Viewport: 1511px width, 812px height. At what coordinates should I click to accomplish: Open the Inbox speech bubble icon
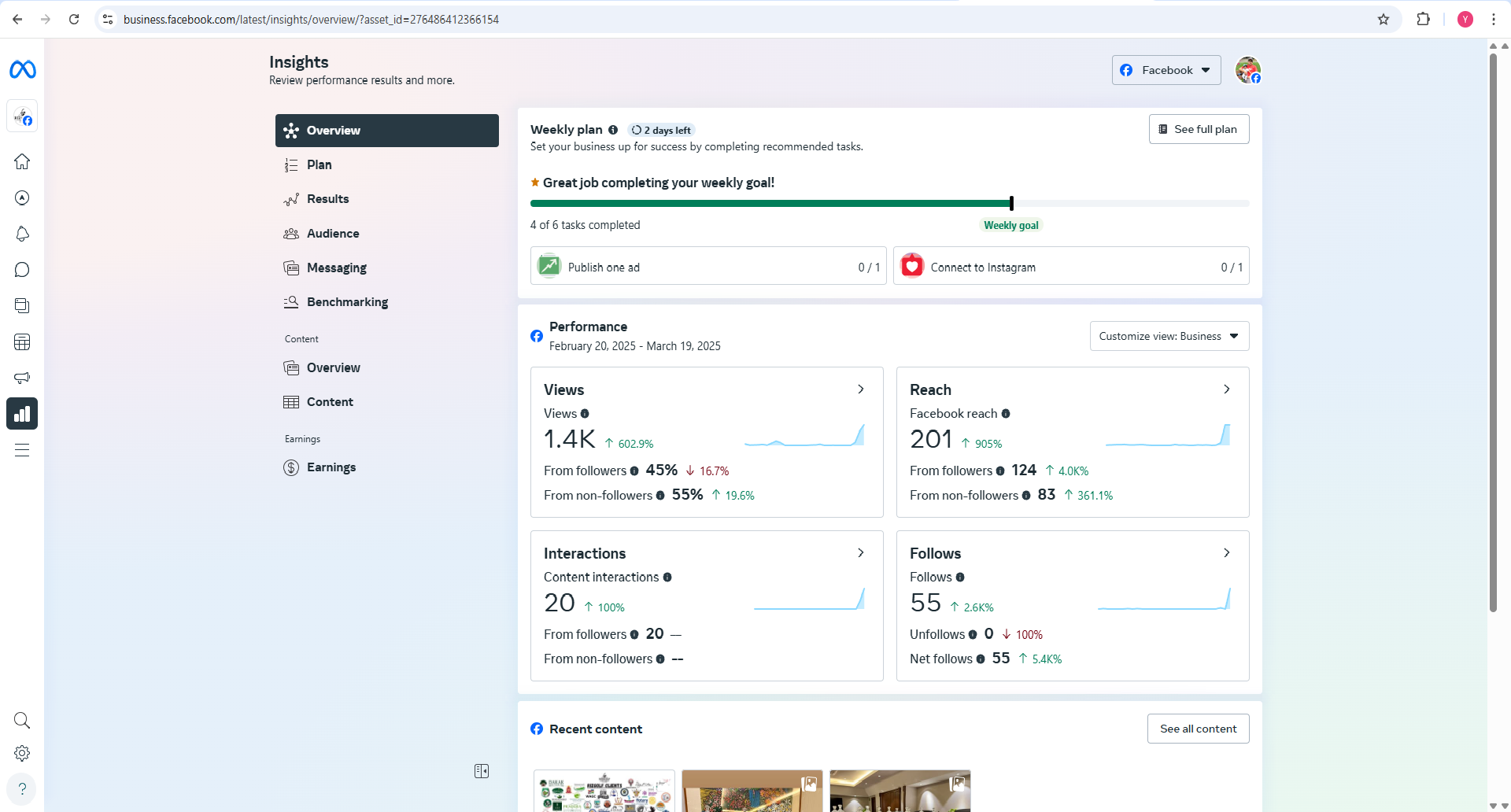coord(22,270)
